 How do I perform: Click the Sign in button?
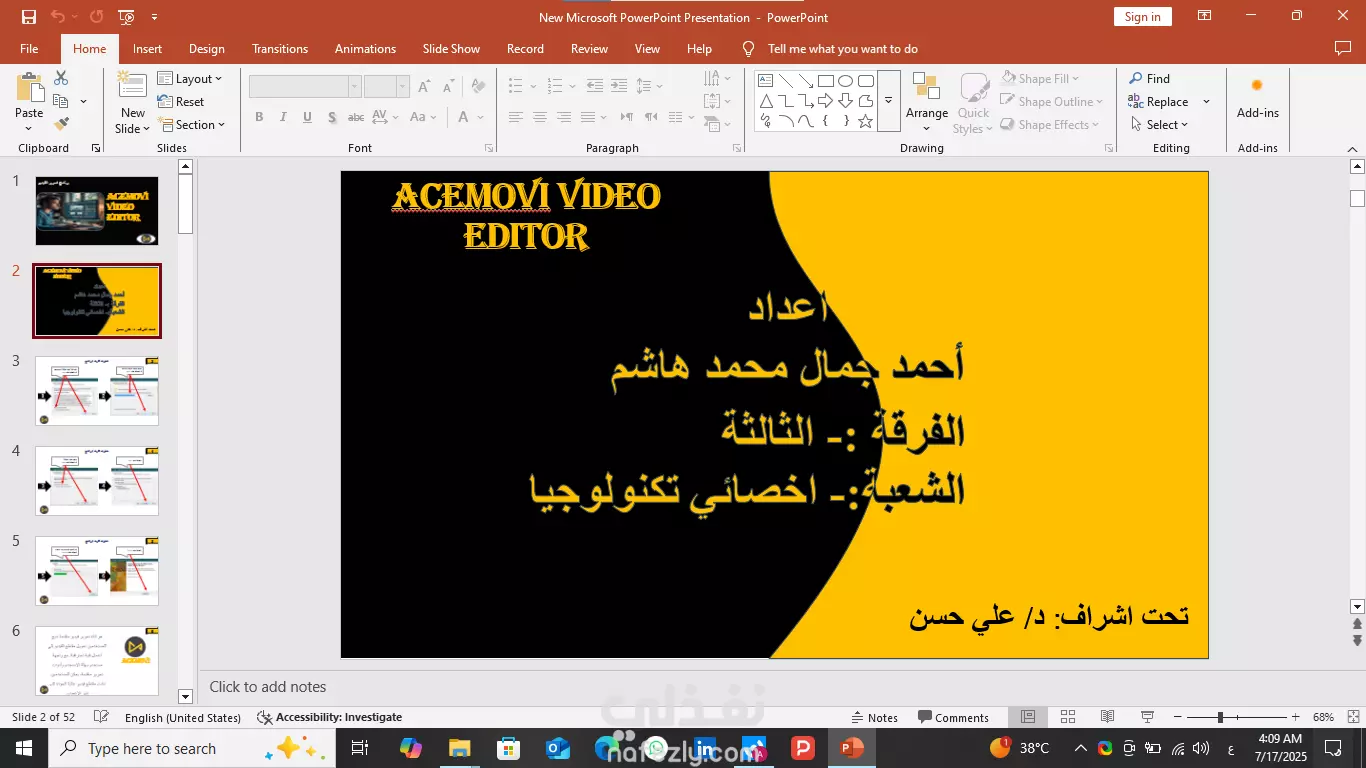(1142, 17)
